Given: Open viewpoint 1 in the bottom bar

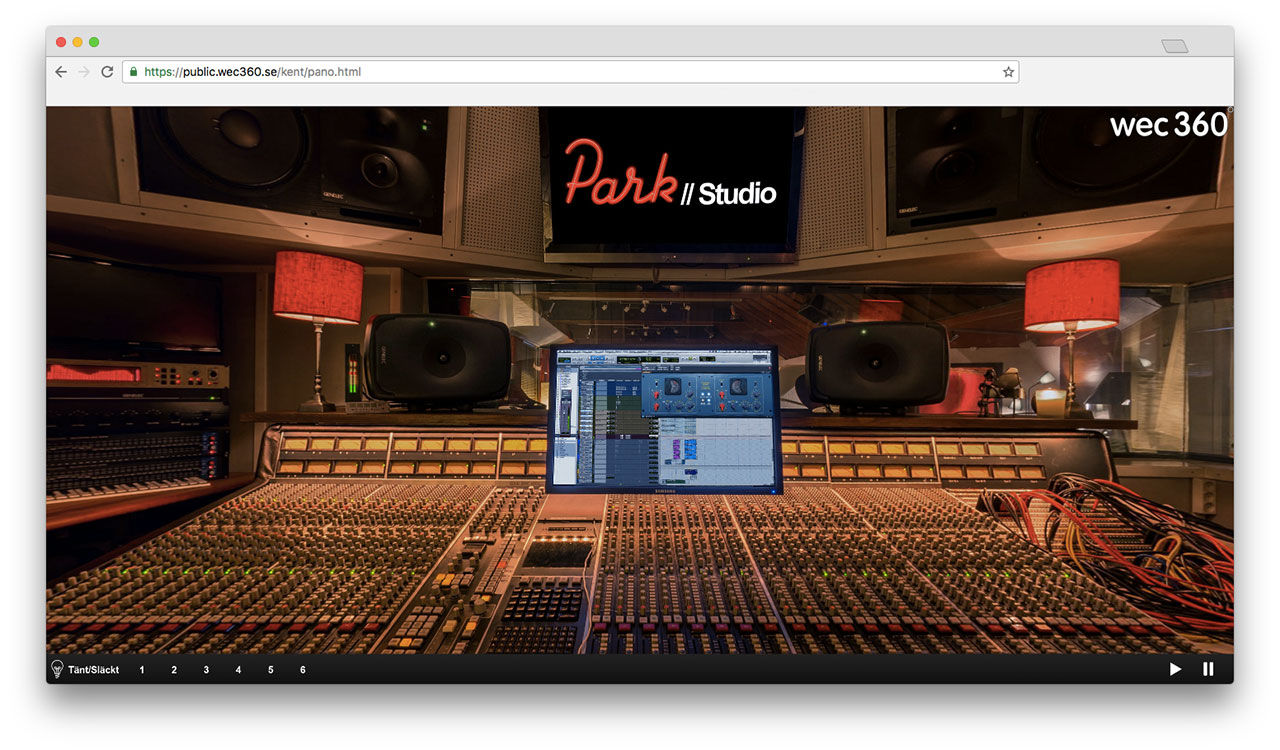Looking at the screenshot, I should [x=141, y=669].
